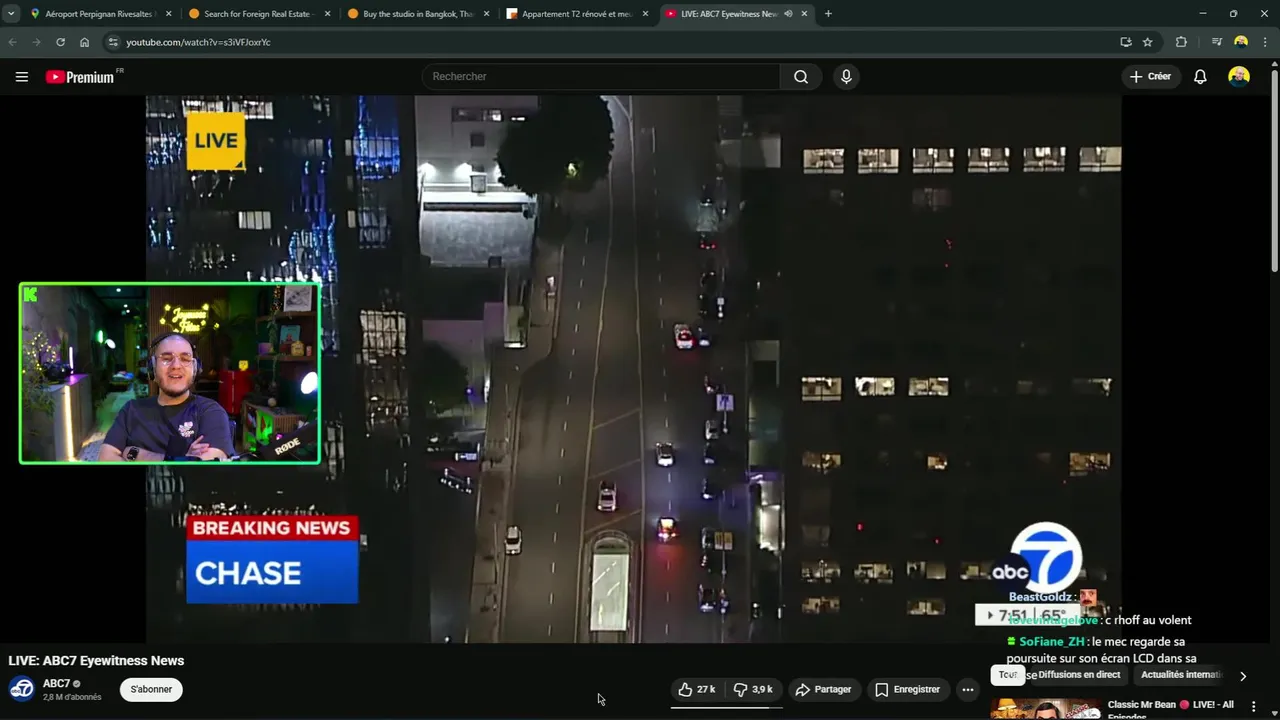Click the LIVE: ABC7 Eyewitness News title
This screenshot has width=1280, height=720.
pos(96,661)
